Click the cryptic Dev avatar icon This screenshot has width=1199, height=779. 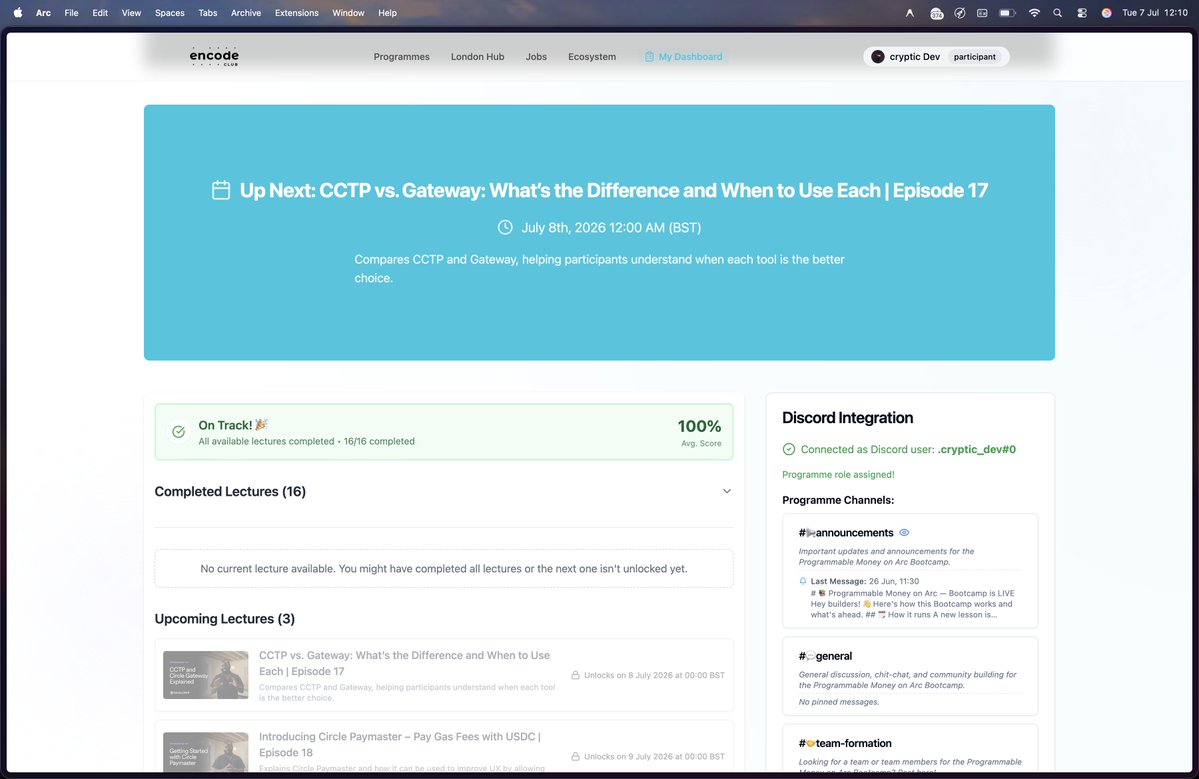tap(878, 57)
